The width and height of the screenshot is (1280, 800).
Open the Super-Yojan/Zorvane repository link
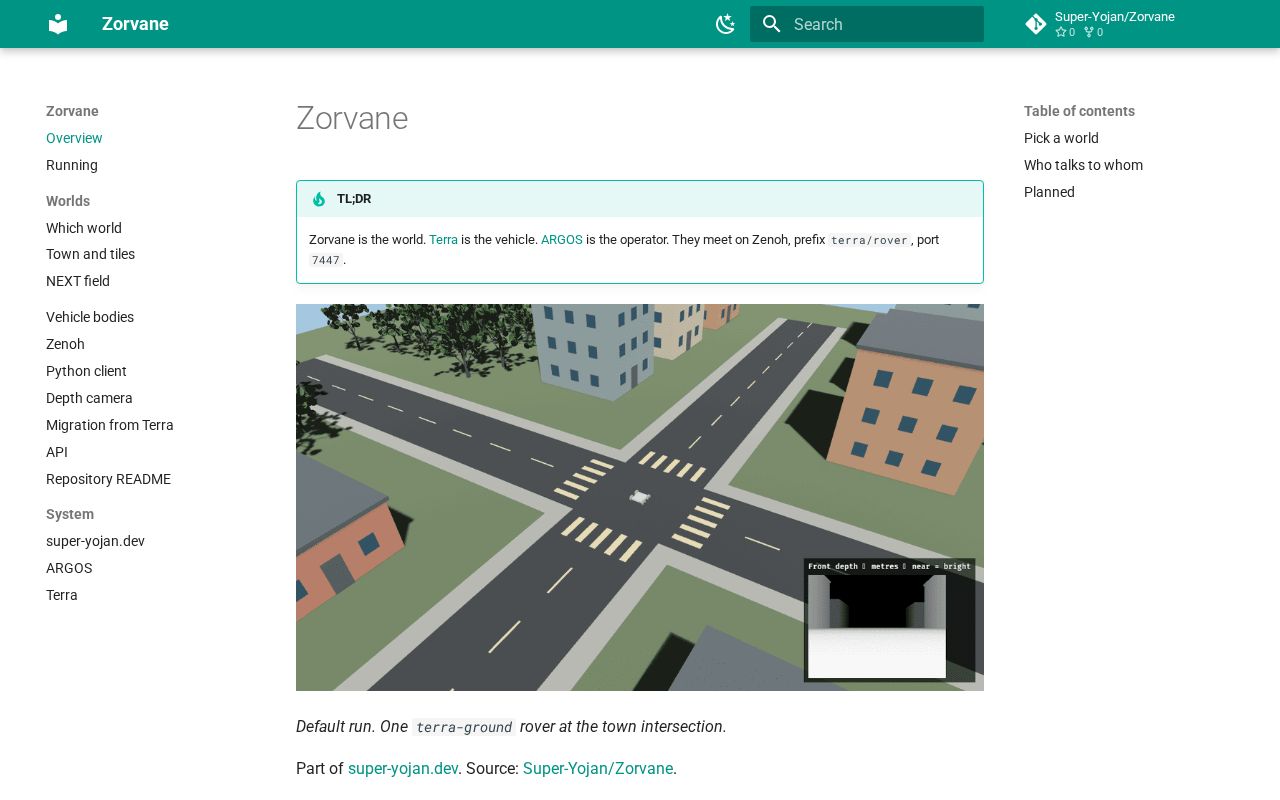tap(1114, 24)
